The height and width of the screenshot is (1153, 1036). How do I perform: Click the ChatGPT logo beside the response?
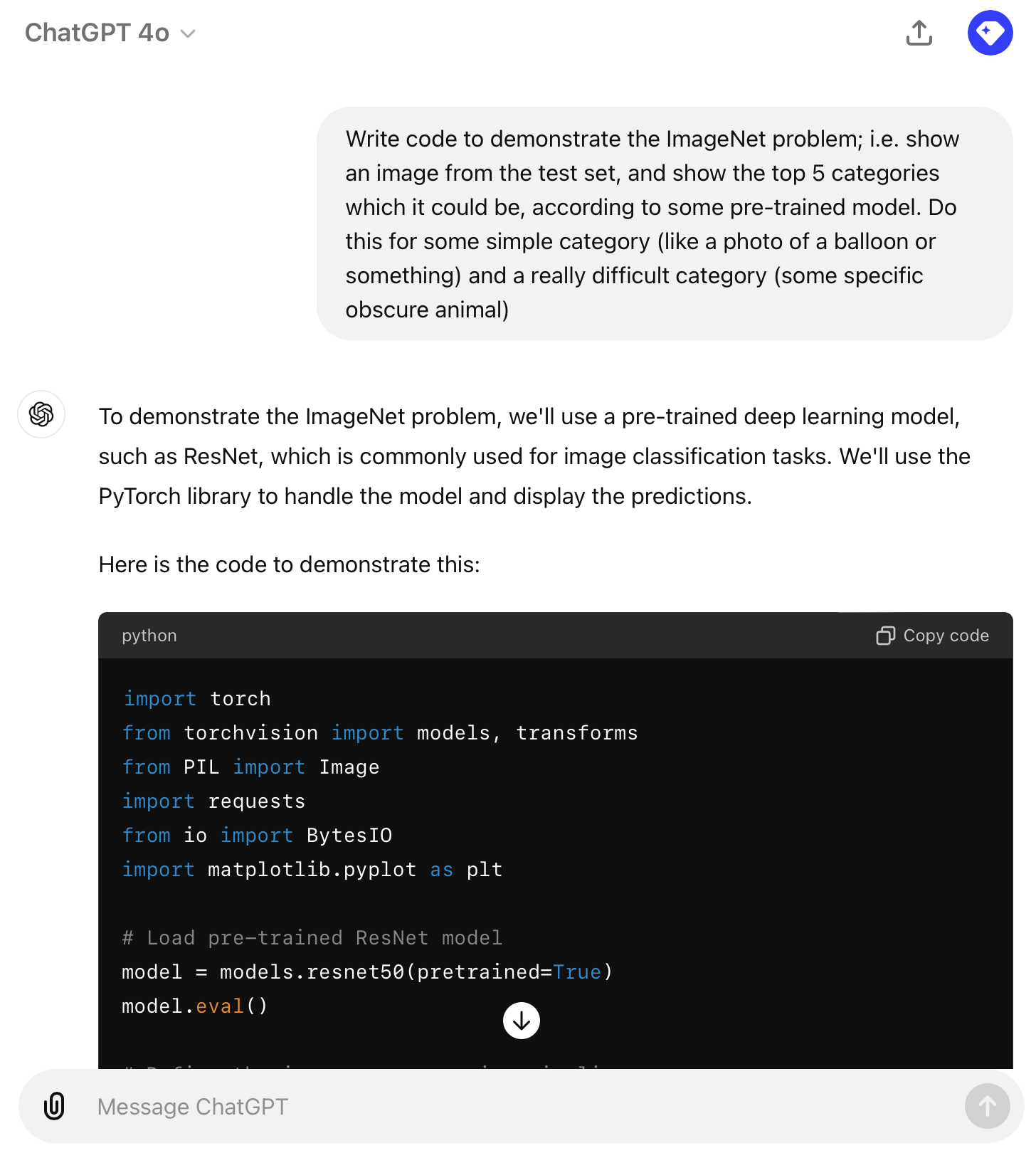tap(41, 414)
